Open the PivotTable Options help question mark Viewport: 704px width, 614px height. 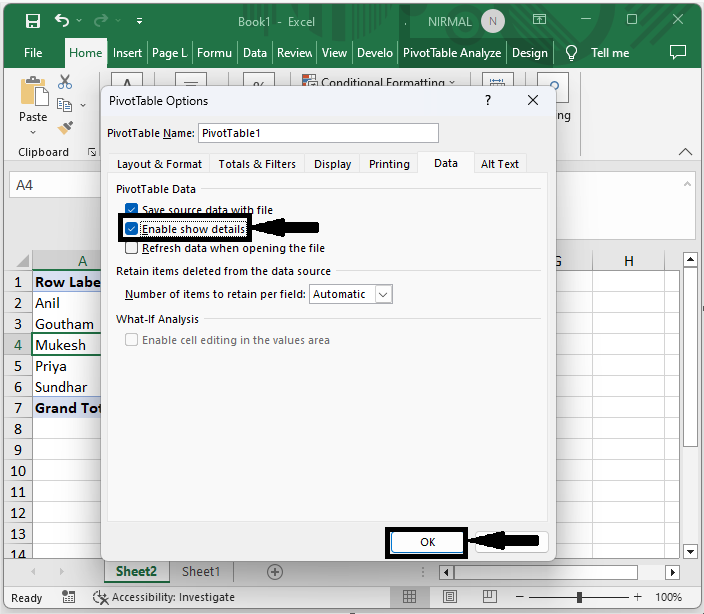[488, 101]
